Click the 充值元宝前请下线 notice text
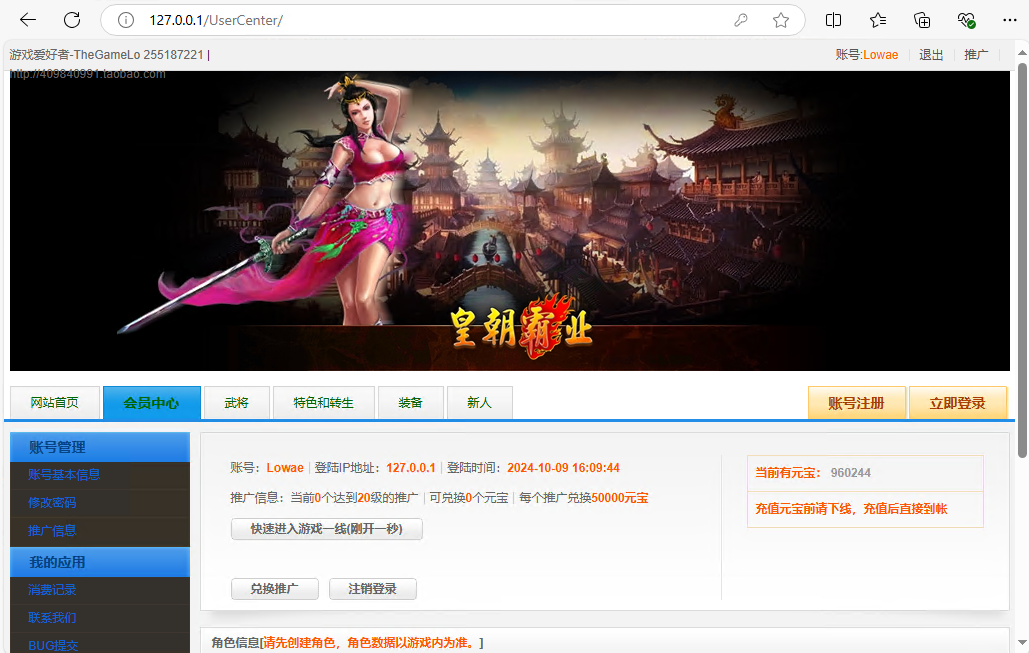This screenshot has width=1029, height=653. (851, 509)
